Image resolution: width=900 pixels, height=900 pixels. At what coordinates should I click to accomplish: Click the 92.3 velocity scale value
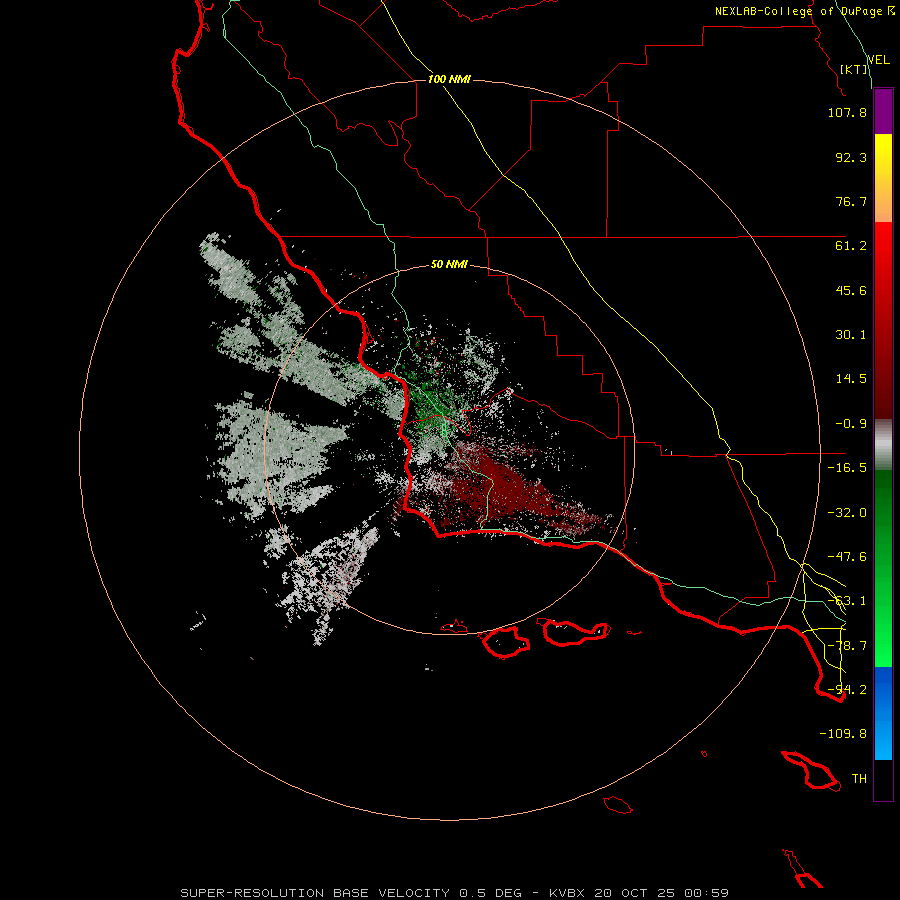click(851, 157)
